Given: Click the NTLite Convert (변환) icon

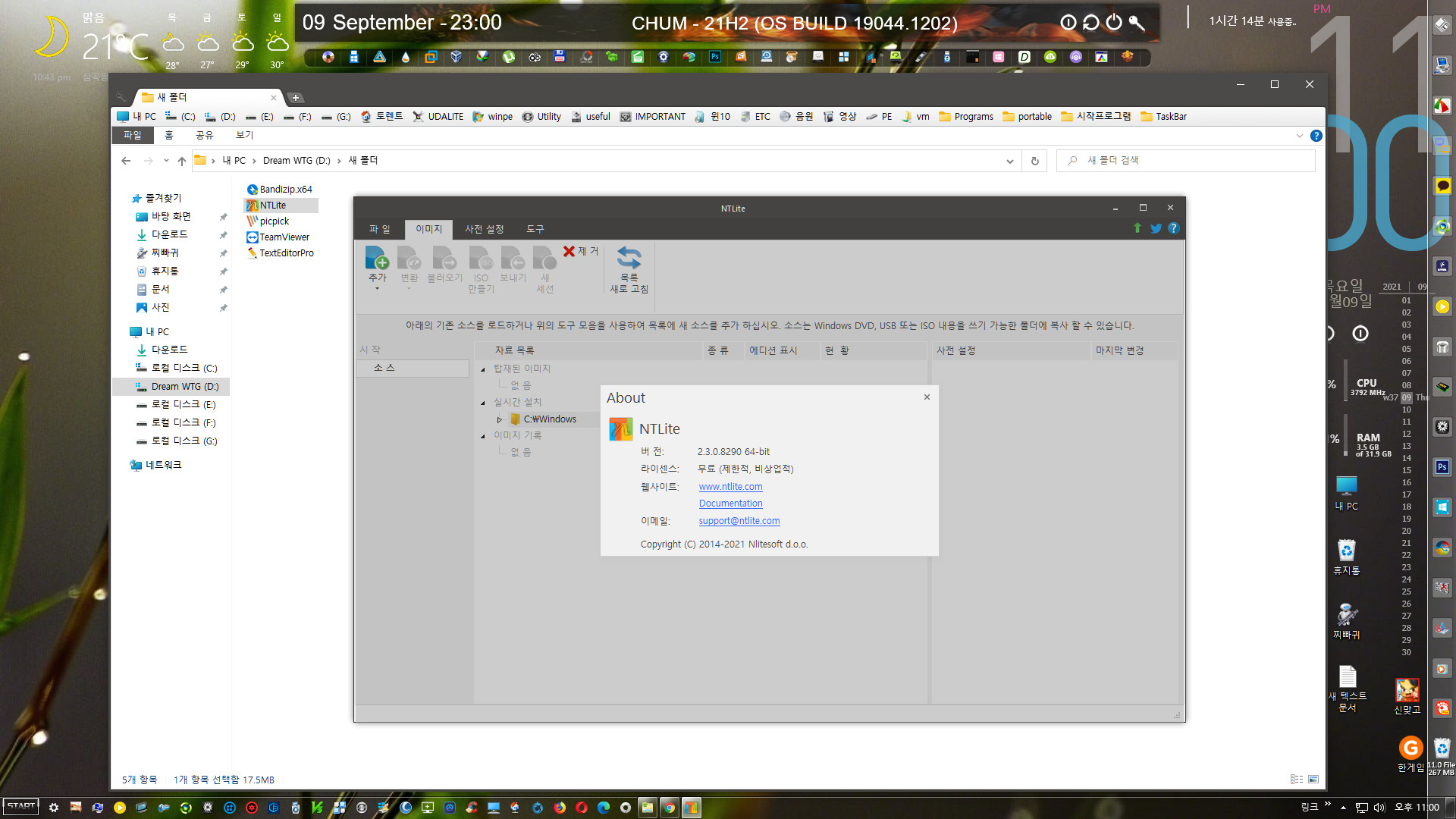Looking at the screenshot, I should [x=409, y=258].
